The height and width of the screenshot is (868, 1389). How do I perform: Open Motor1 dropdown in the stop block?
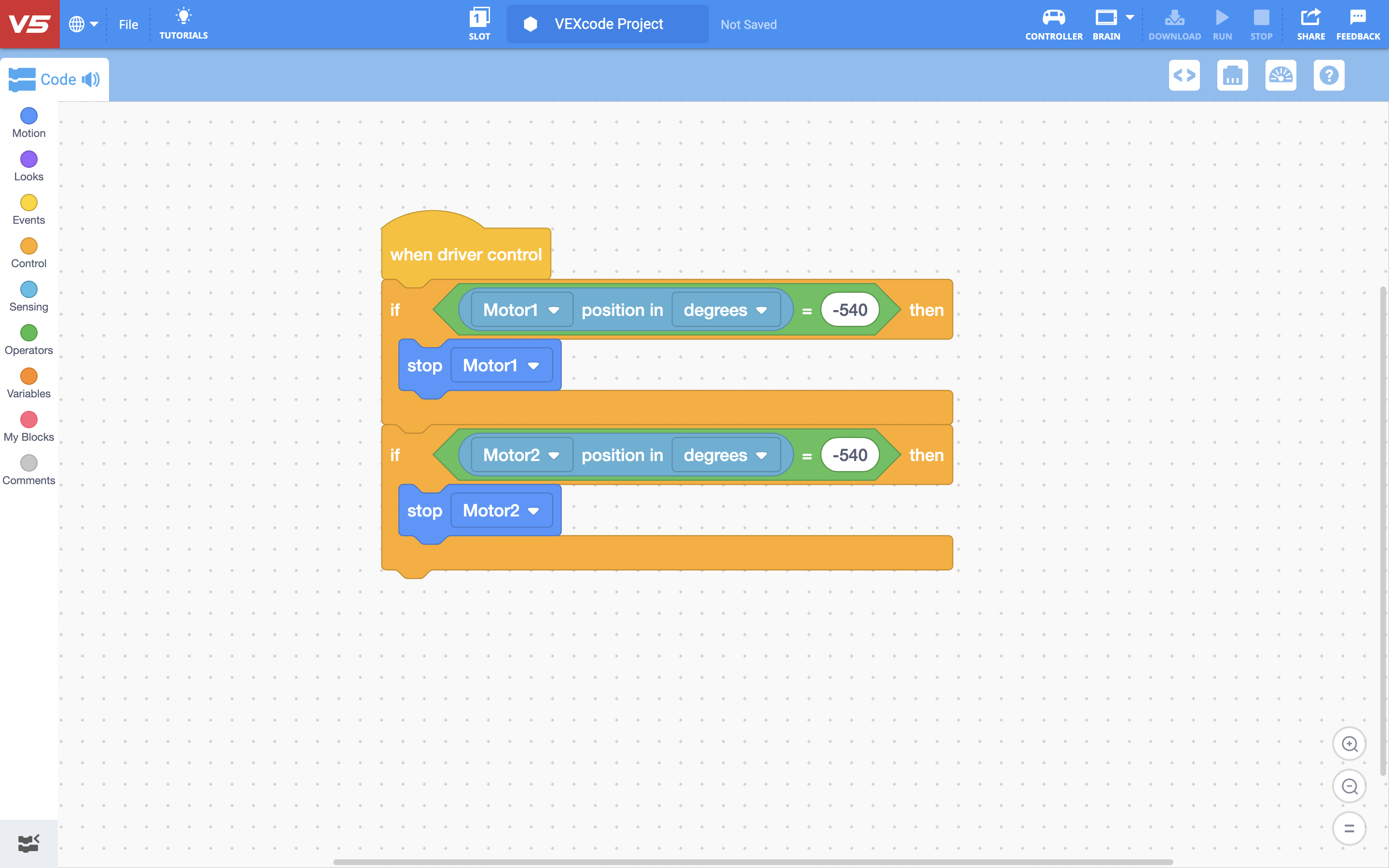(502, 366)
